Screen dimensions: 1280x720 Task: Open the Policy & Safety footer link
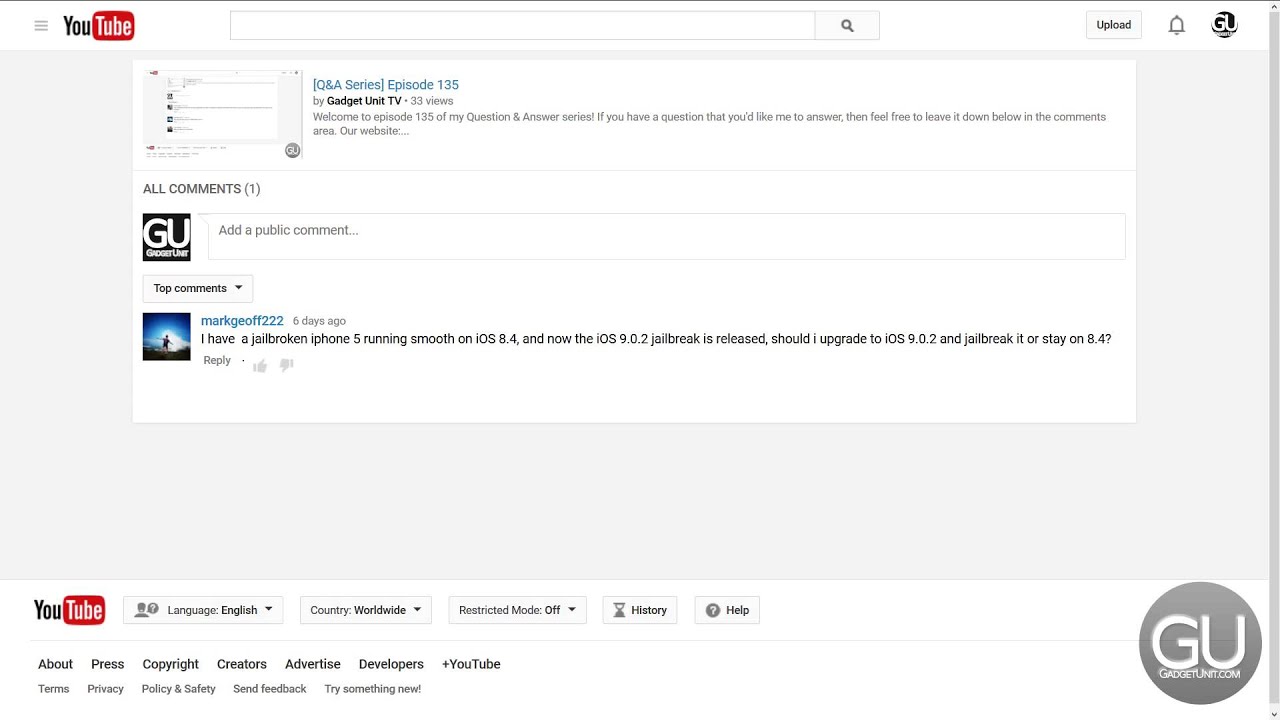pyautogui.click(x=179, y=689)
